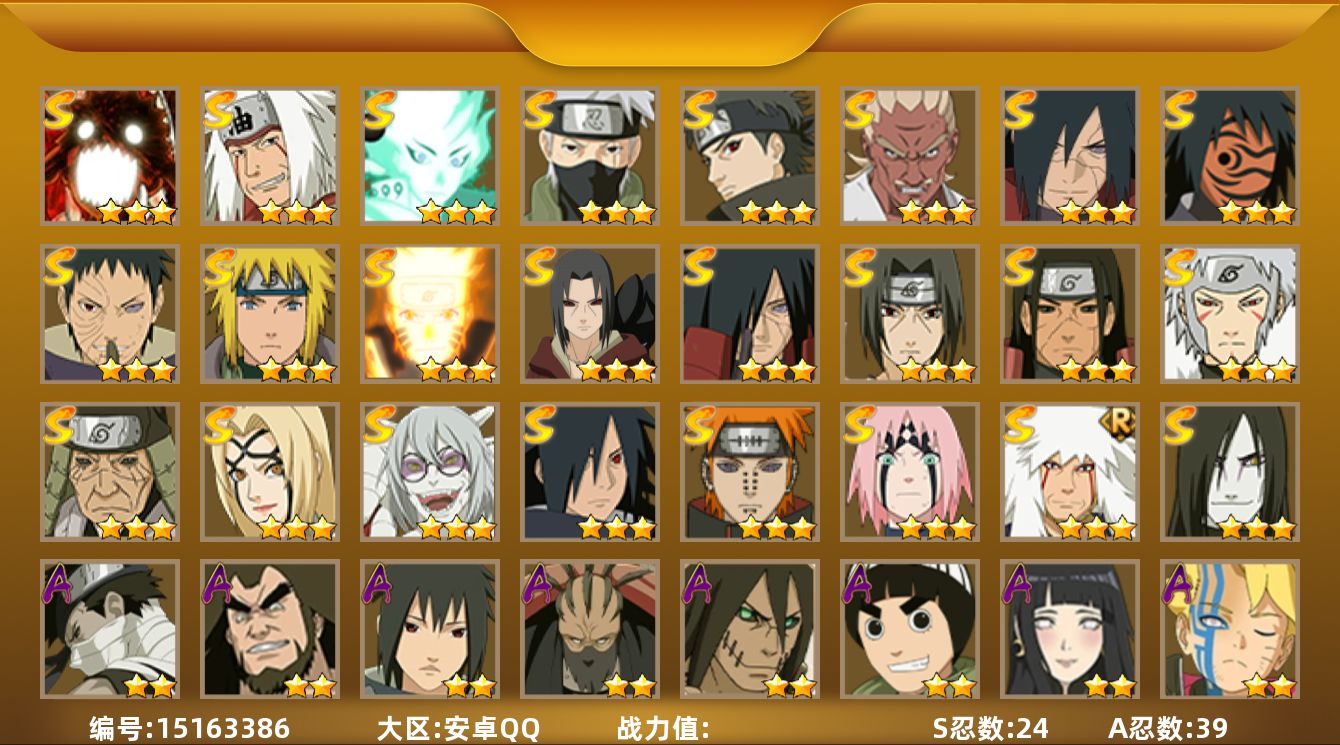Click the dark-skinned elder with the white mustache
The width and height of the screenshot is (1340, 745).
click(x=910, y=156)
